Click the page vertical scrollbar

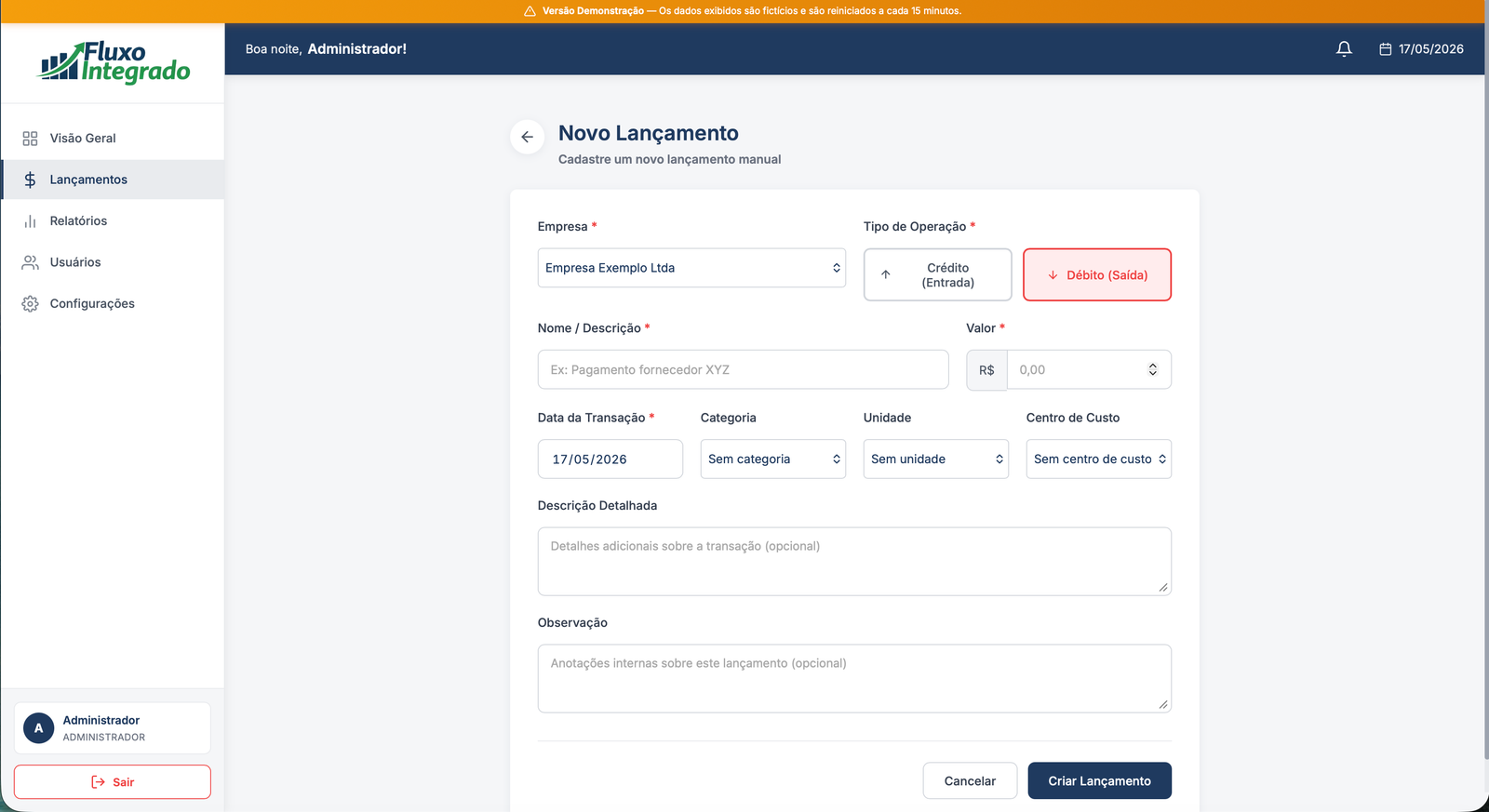(x=1486, y=391)
